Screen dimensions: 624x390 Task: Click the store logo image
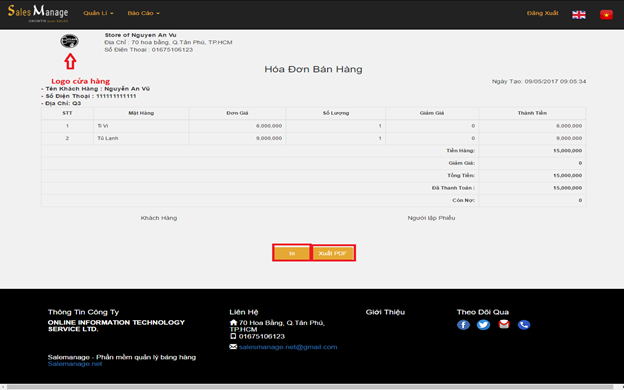pyautogui.click(x=70, y=41)
